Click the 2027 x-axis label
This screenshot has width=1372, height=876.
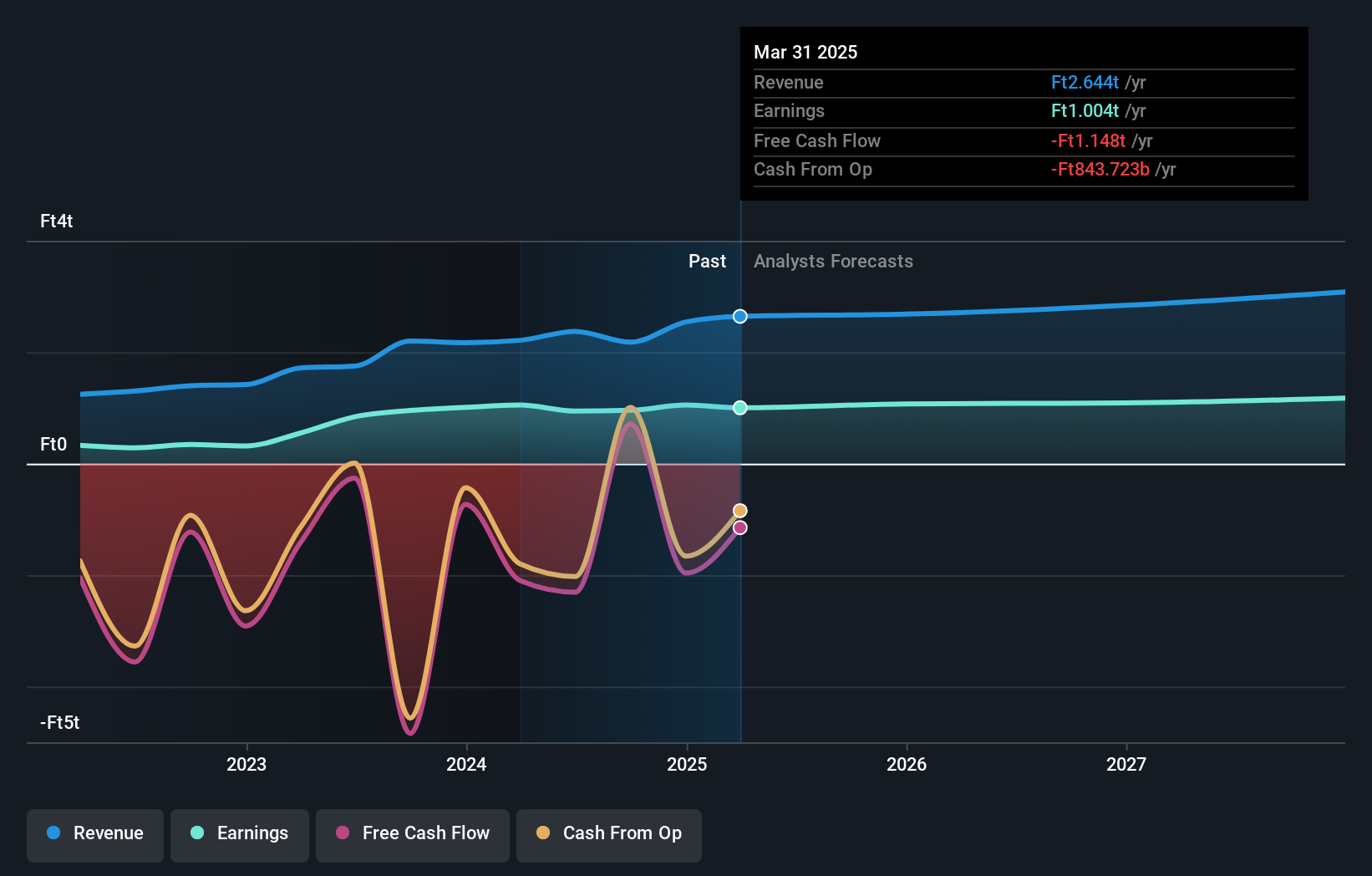coord(1126,764)
